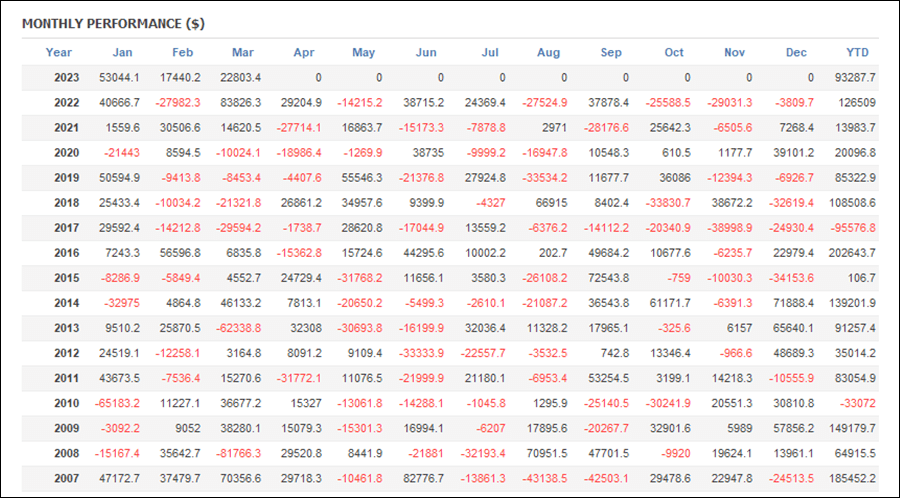
Task: Click the 2018 August value 66915
Action: pyautogui.click(x=552, y=203)
